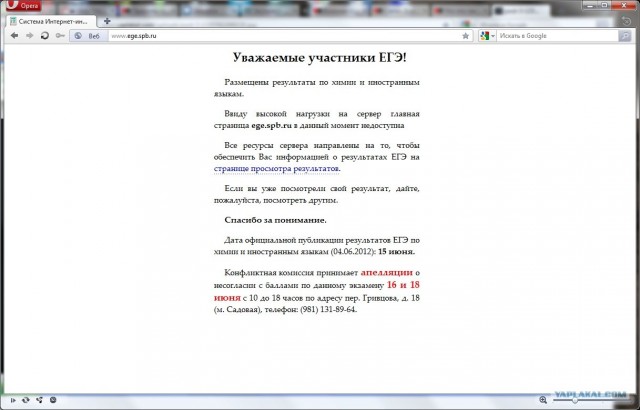Open the password manager key icon
Image resolution: width=640 pixels, height=410 pixels.
coord(60,36)
